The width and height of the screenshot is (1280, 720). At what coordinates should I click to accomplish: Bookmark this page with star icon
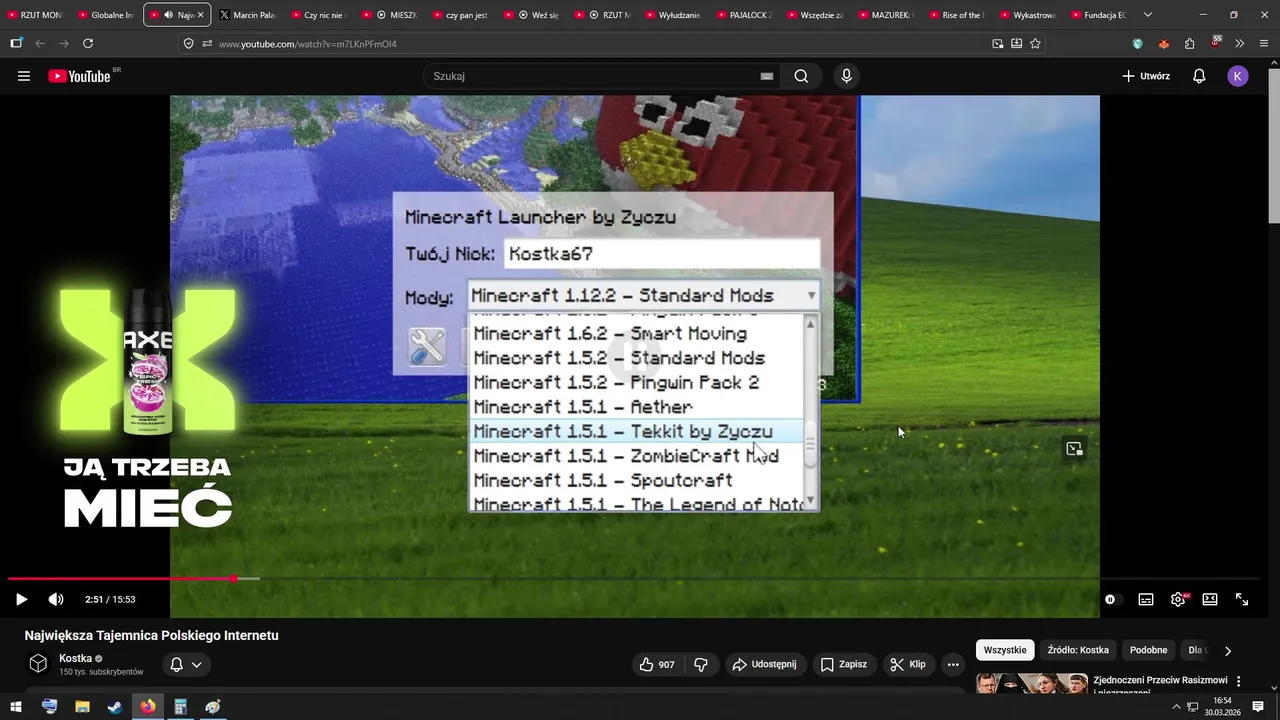coord(1035,43)
